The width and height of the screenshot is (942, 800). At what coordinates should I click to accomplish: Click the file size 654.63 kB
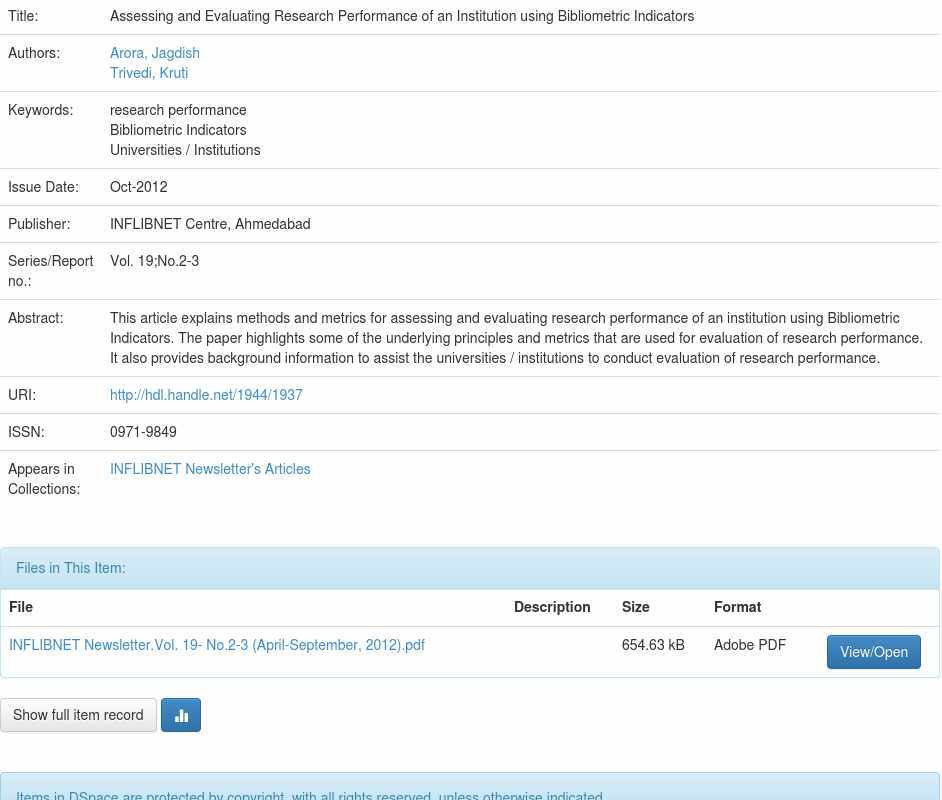[x=653, y=644]
